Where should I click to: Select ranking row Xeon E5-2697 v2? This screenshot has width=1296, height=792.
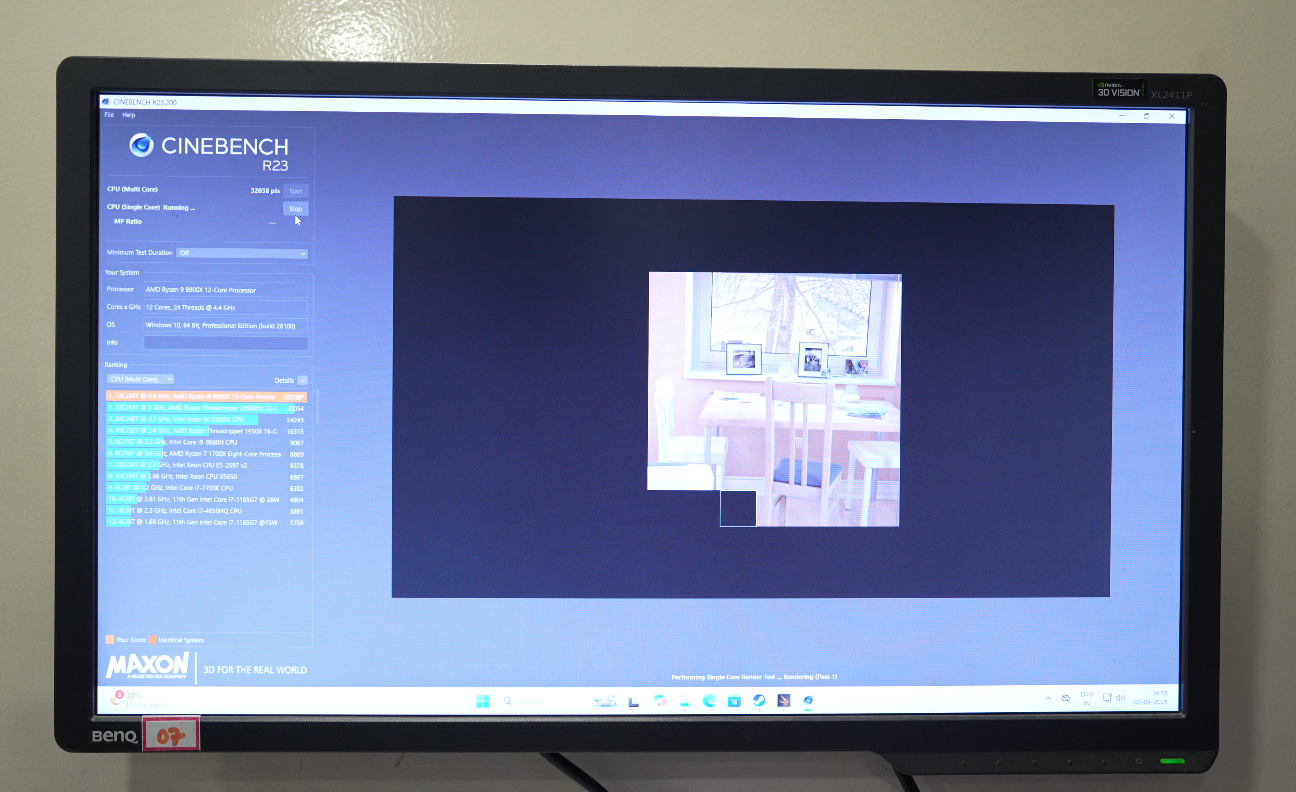coord(207,465)
